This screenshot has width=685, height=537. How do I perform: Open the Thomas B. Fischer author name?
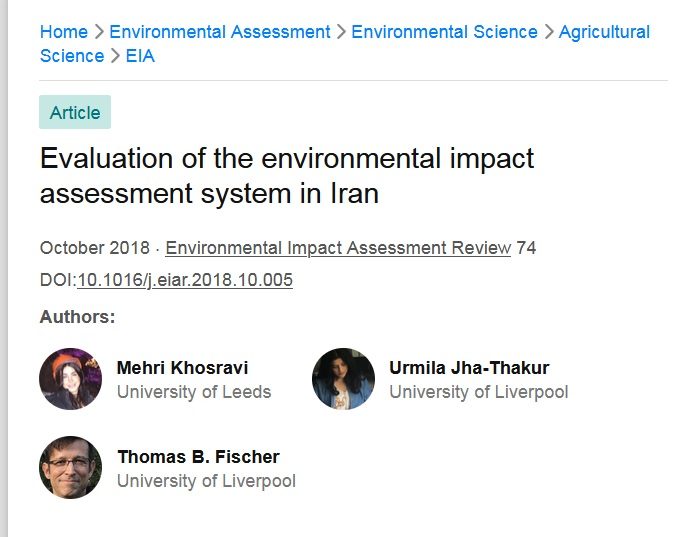click(x=198, y=457)
